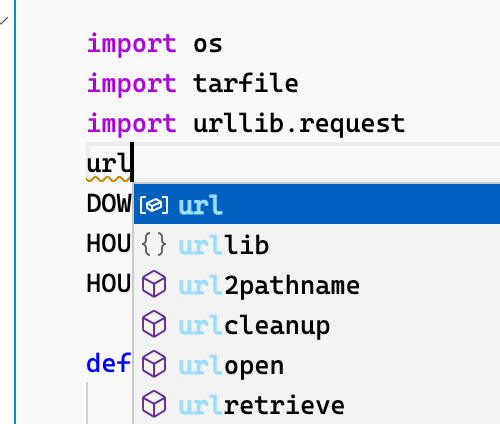Viewport: 500px width, 424px height.
Task: Choose urllib from the suggestion list
Action: (x=317, y=244)
